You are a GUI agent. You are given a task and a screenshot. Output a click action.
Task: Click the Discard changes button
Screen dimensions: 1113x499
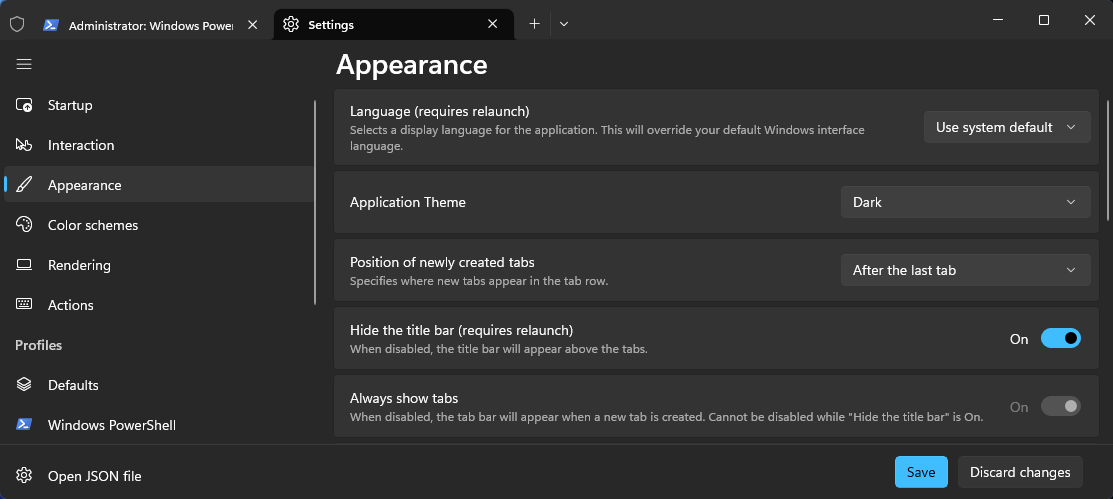click(1020, 472)
